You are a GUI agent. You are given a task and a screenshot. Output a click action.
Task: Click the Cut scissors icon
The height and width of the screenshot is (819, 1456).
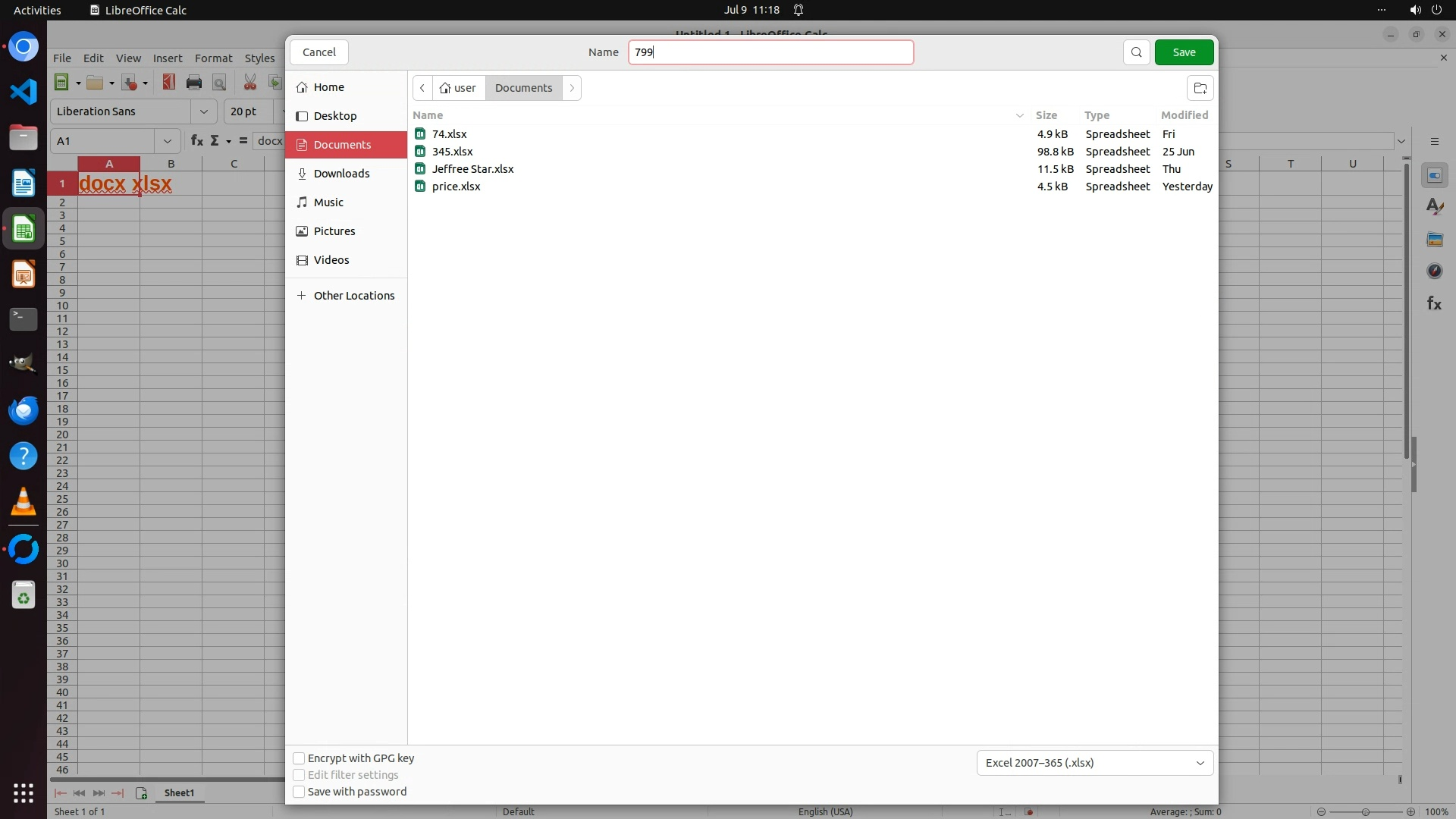point(249,83)
